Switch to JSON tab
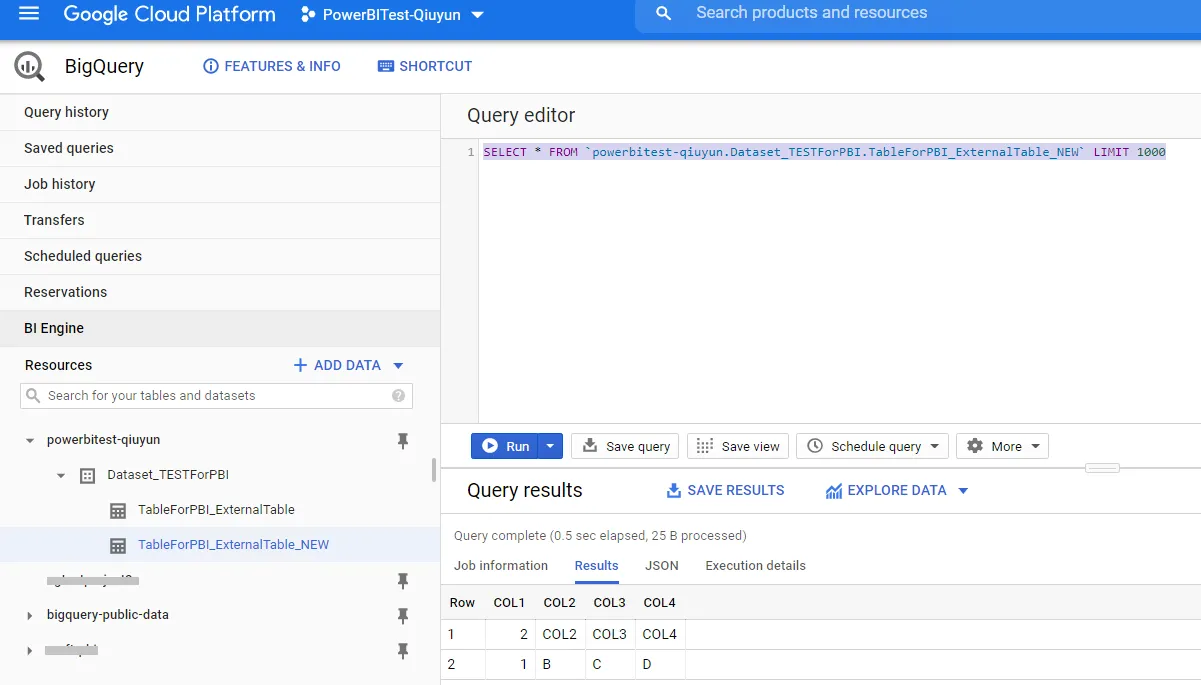 point(662,566)
